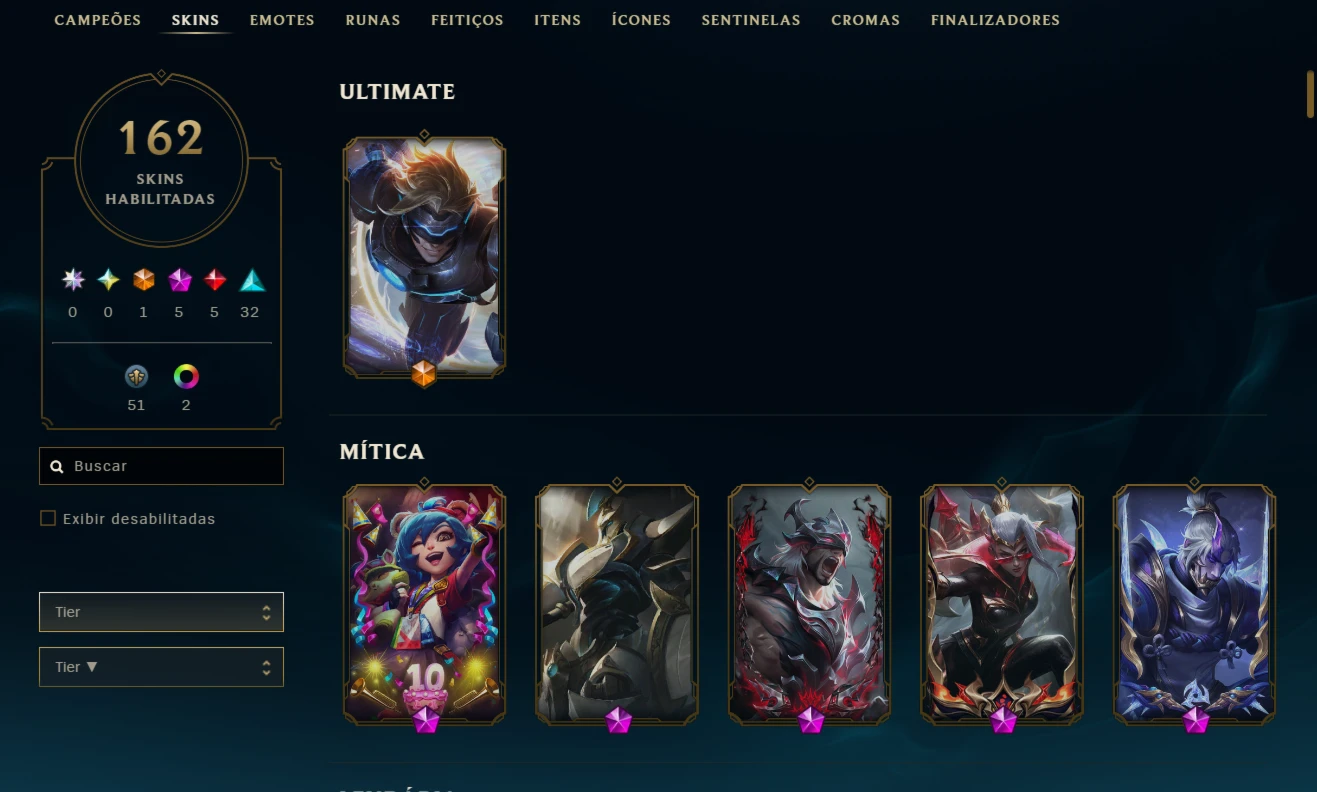Enable the Exibir desabilitadas checkbox

(x=48, y=518)
